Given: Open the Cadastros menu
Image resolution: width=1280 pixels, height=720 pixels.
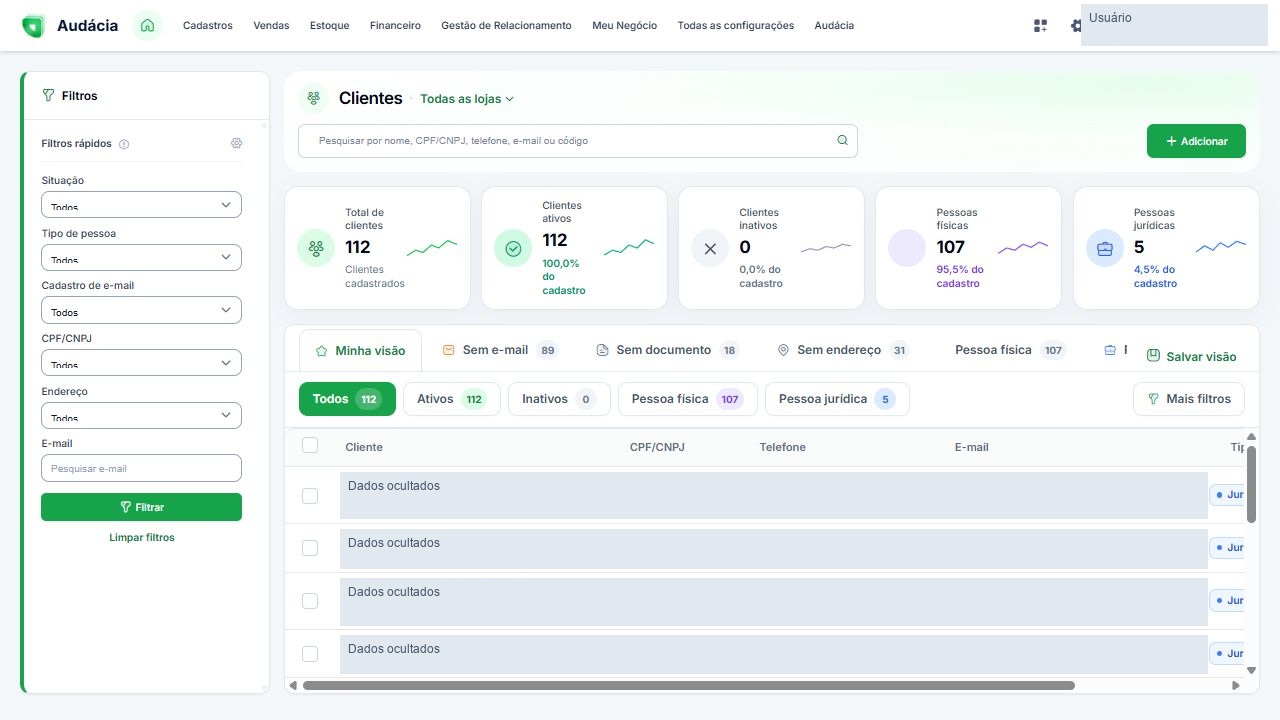Looking at the screenshot, I should click(x=208, y=26).
